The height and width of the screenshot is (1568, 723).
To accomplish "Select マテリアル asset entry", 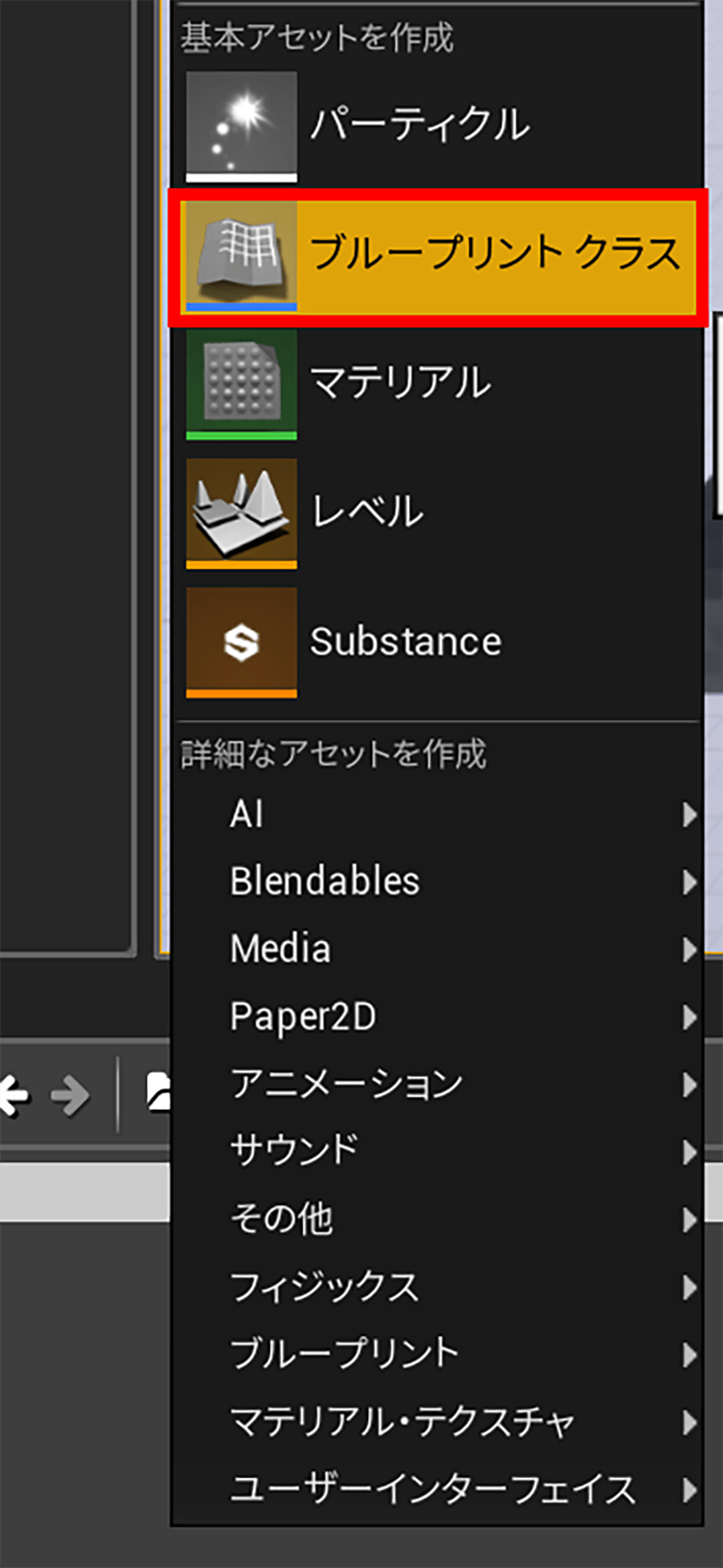I will 438,385.
